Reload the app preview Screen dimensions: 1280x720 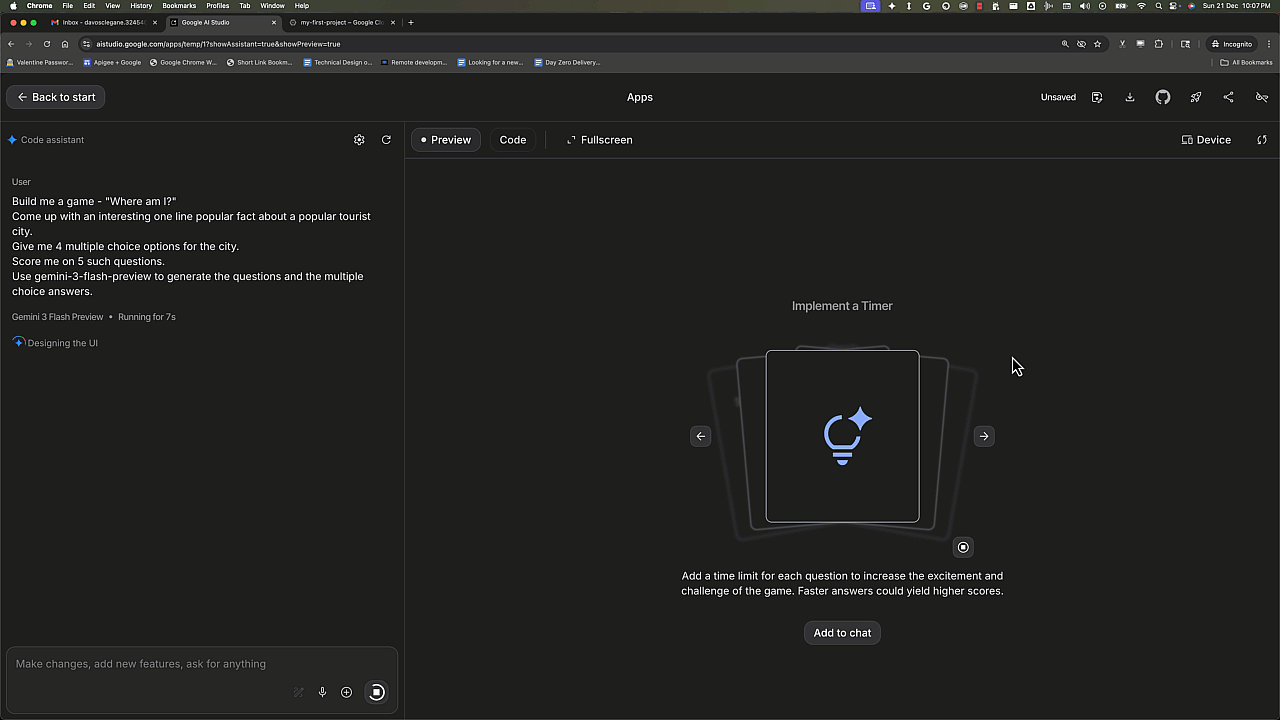point(1262,140)
